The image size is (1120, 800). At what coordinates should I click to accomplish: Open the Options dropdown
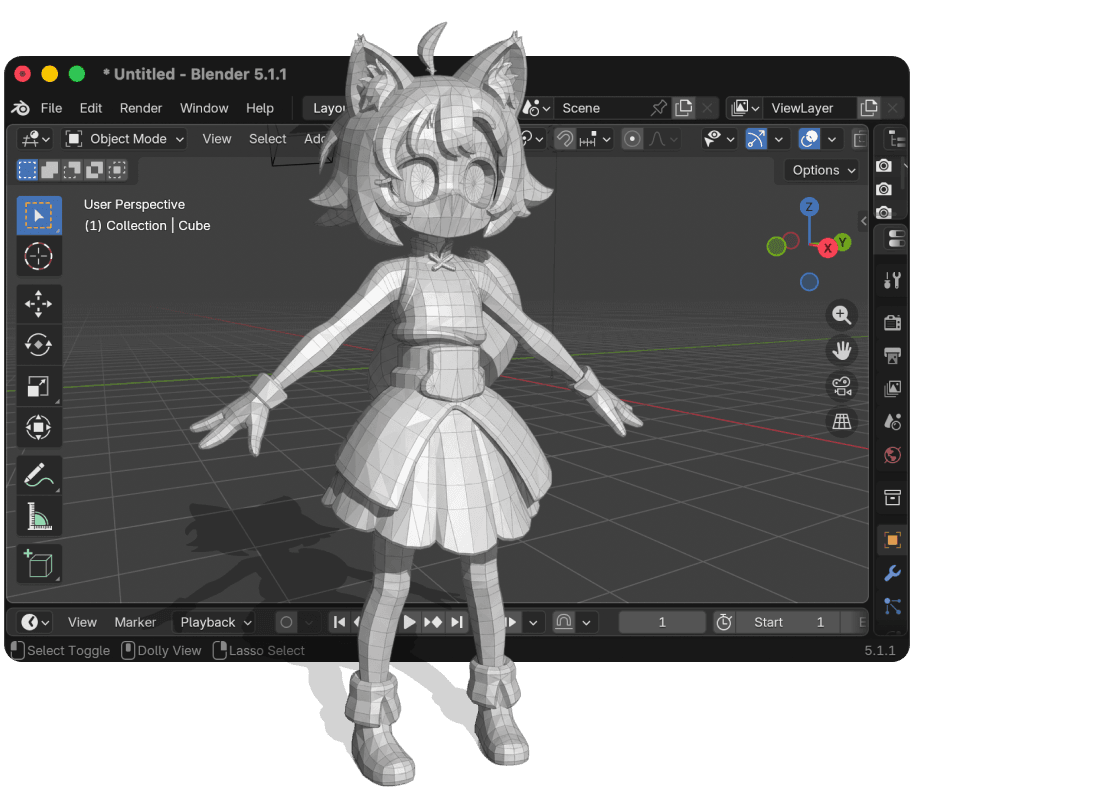tap(823, 170)
